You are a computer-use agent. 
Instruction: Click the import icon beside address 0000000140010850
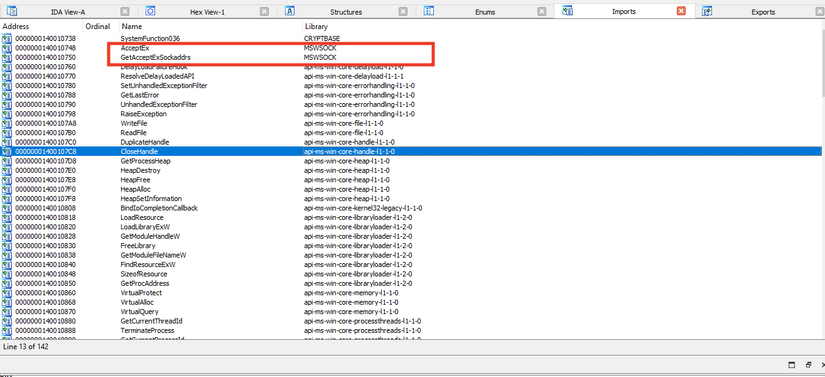click(x=6, y=283)
